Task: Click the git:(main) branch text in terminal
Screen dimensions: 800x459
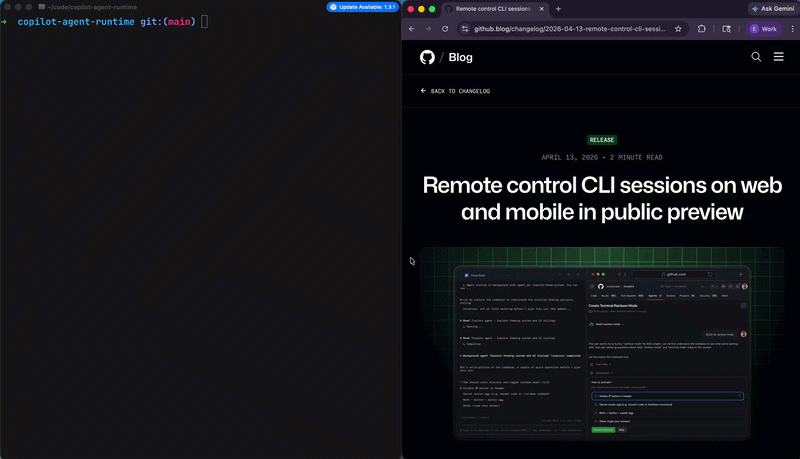Action: (168, 22)
